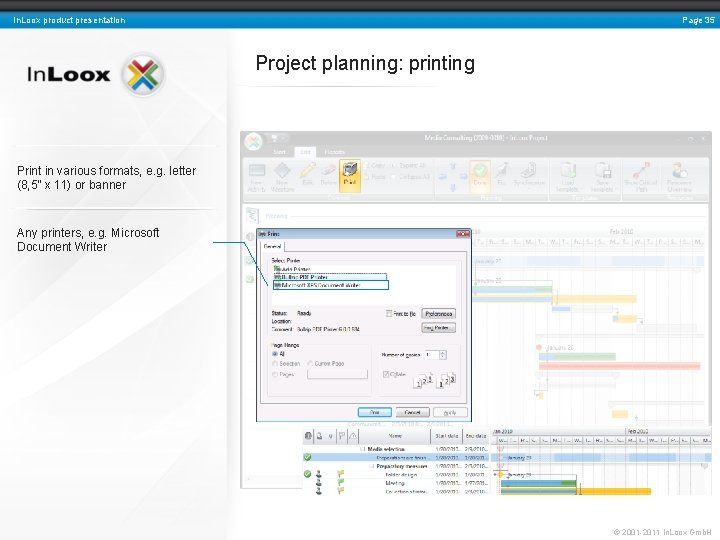Viewport: 720px width, 540px height.
Task: Select the Edit pencil icon
Action: (307, 170)
